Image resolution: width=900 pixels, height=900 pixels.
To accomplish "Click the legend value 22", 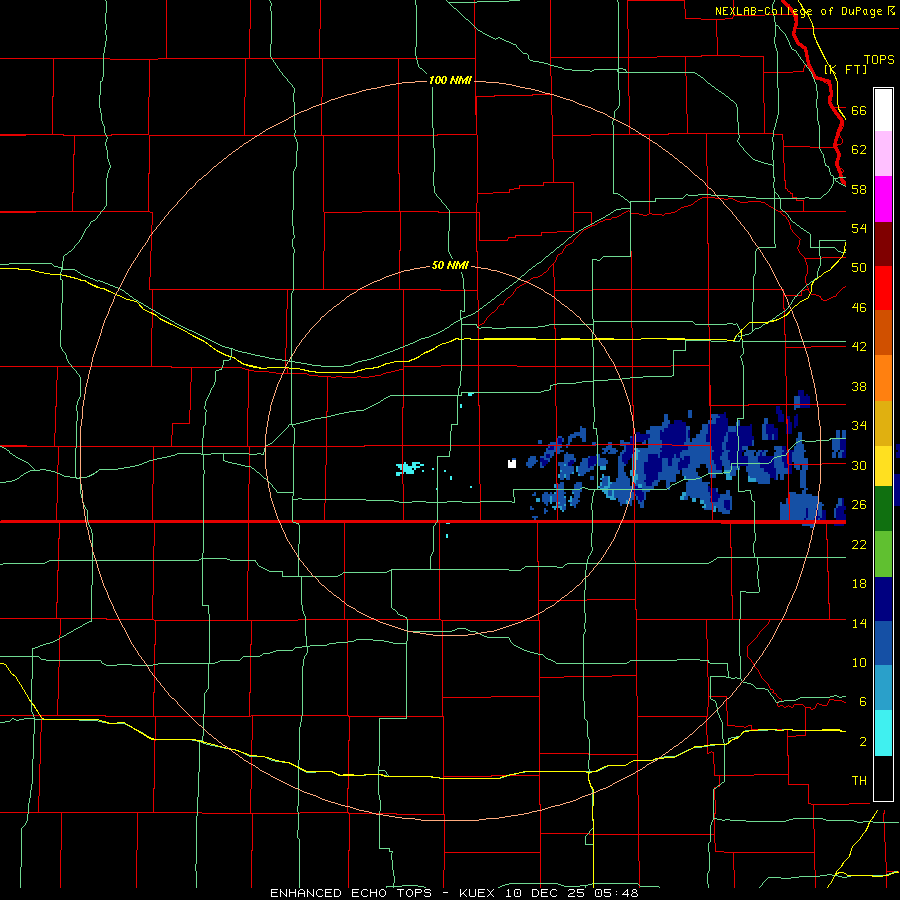I will (859, 544).
